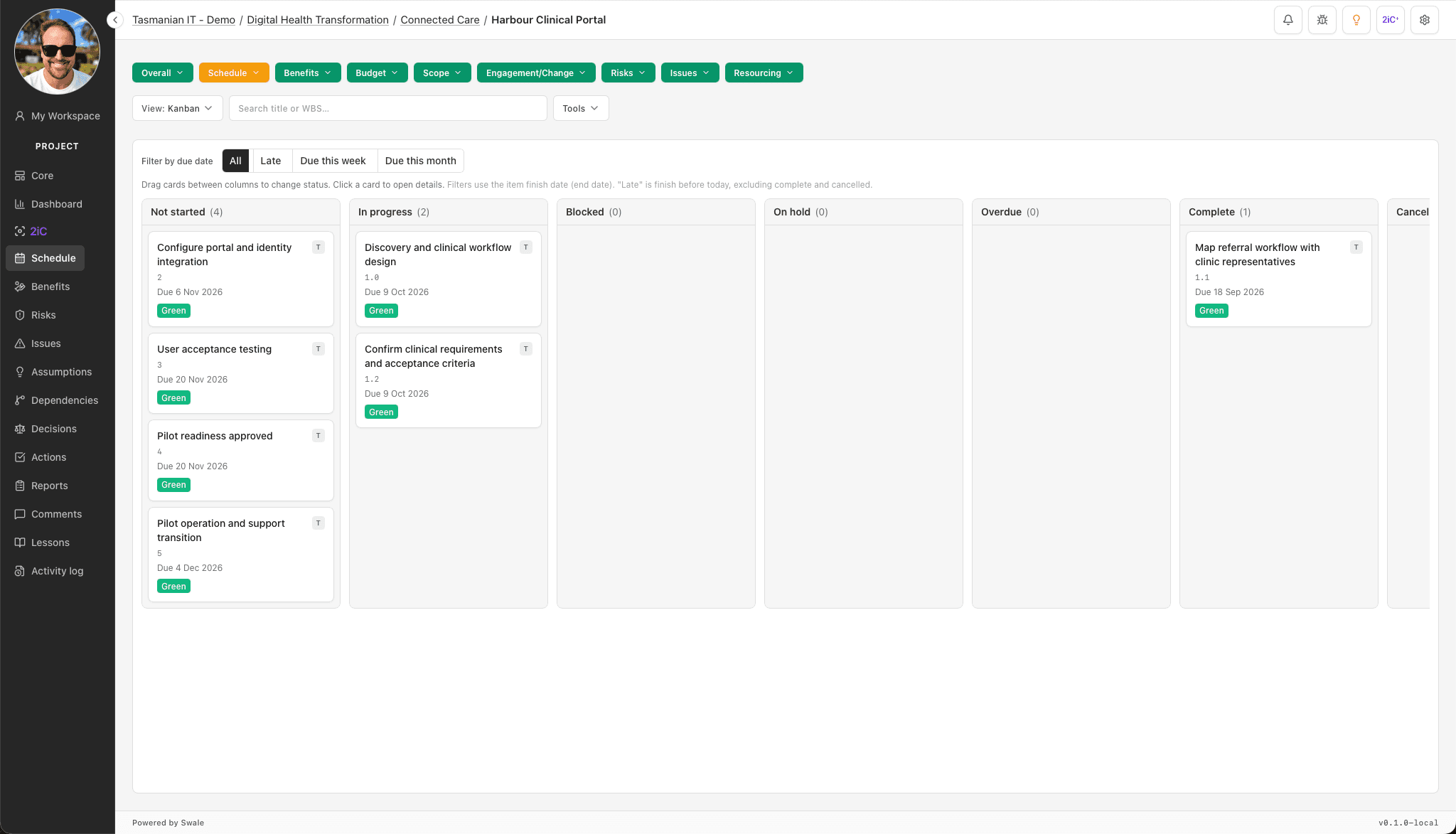Open Decisions in the sidebar
The image size is (1456, 834).
[x=45, y=429]
